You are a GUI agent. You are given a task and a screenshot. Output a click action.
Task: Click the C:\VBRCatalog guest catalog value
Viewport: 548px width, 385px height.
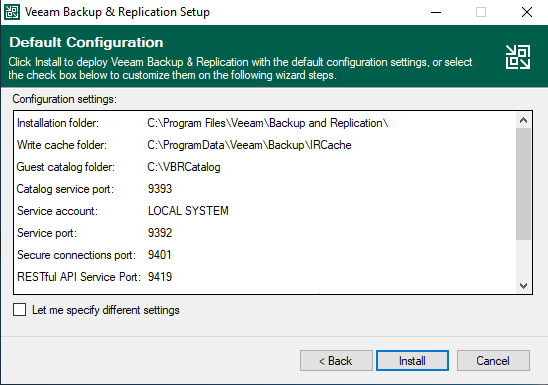[x=184, y=167]
